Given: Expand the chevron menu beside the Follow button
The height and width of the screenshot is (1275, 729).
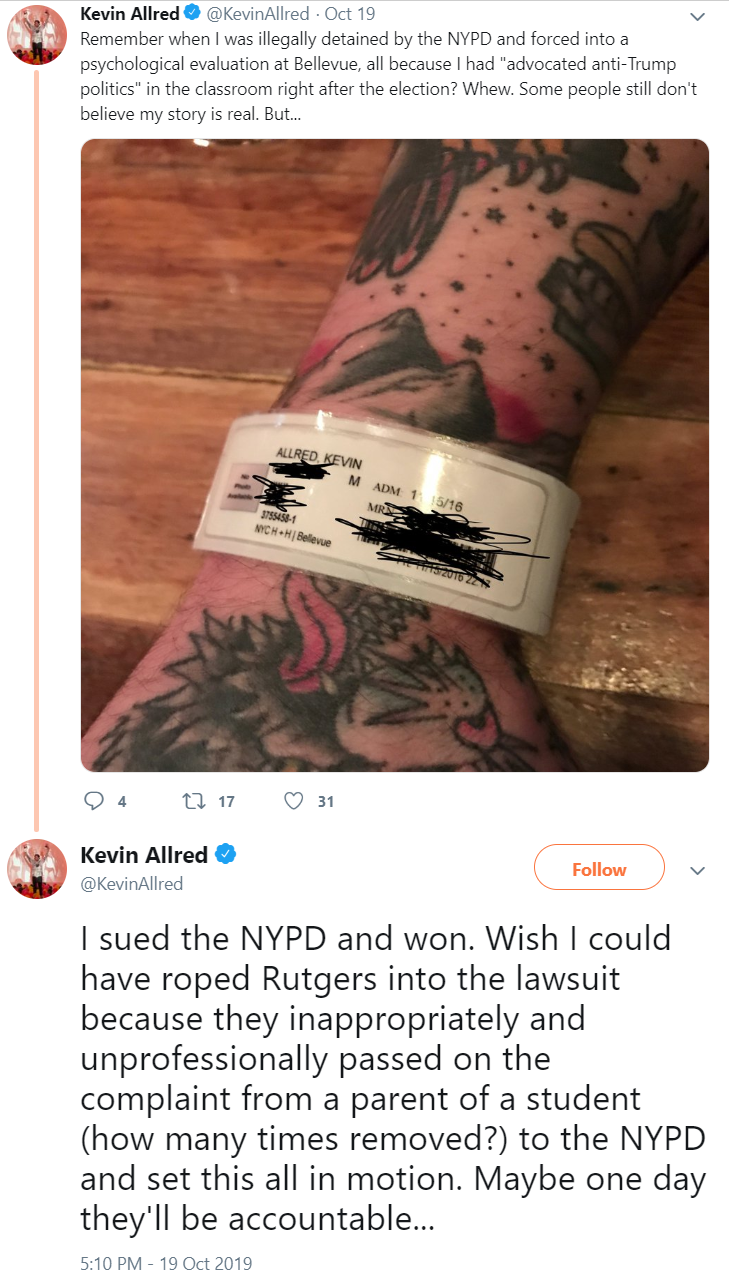Looking at the screenshot, I should click(x=698, y=871).
